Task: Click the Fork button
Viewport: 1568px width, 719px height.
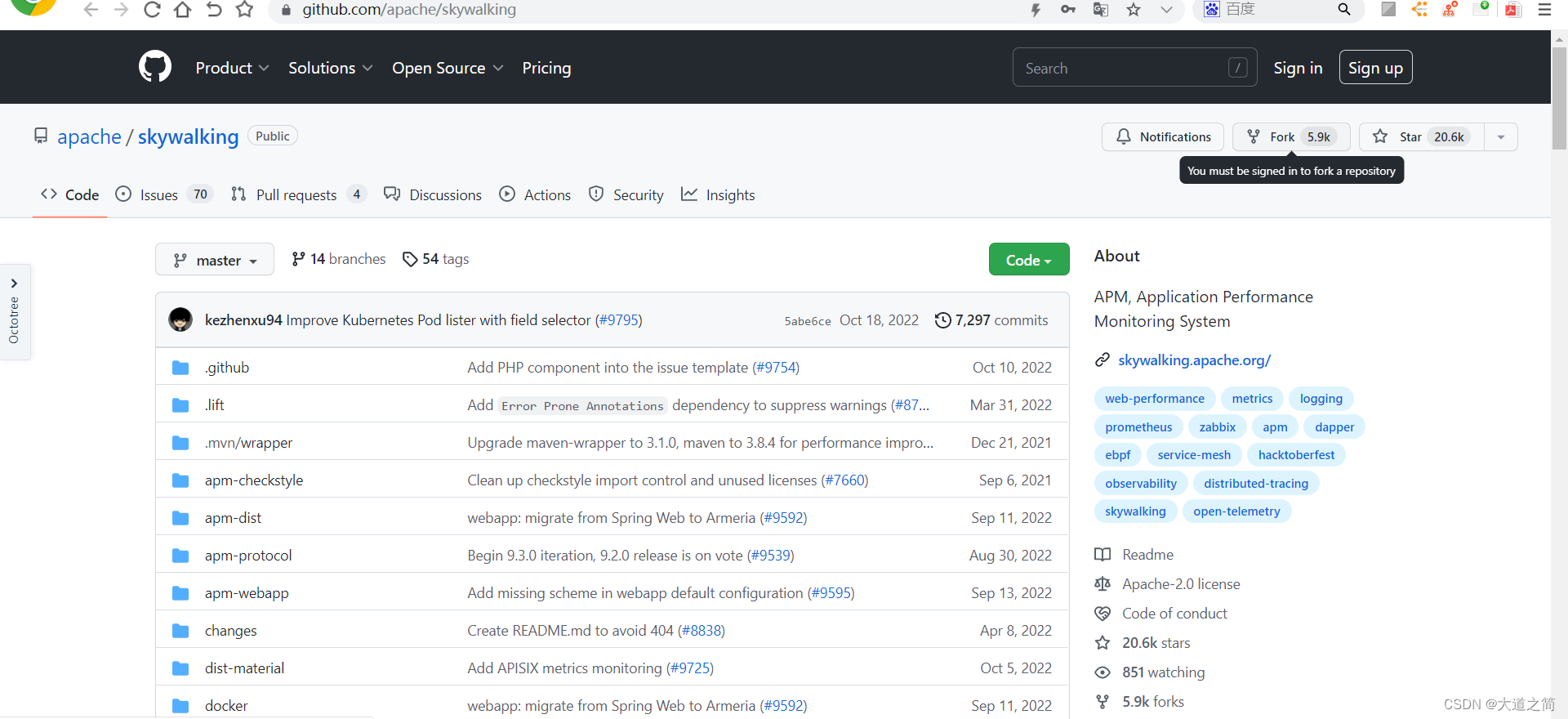Action: (x=1290, y=136)
